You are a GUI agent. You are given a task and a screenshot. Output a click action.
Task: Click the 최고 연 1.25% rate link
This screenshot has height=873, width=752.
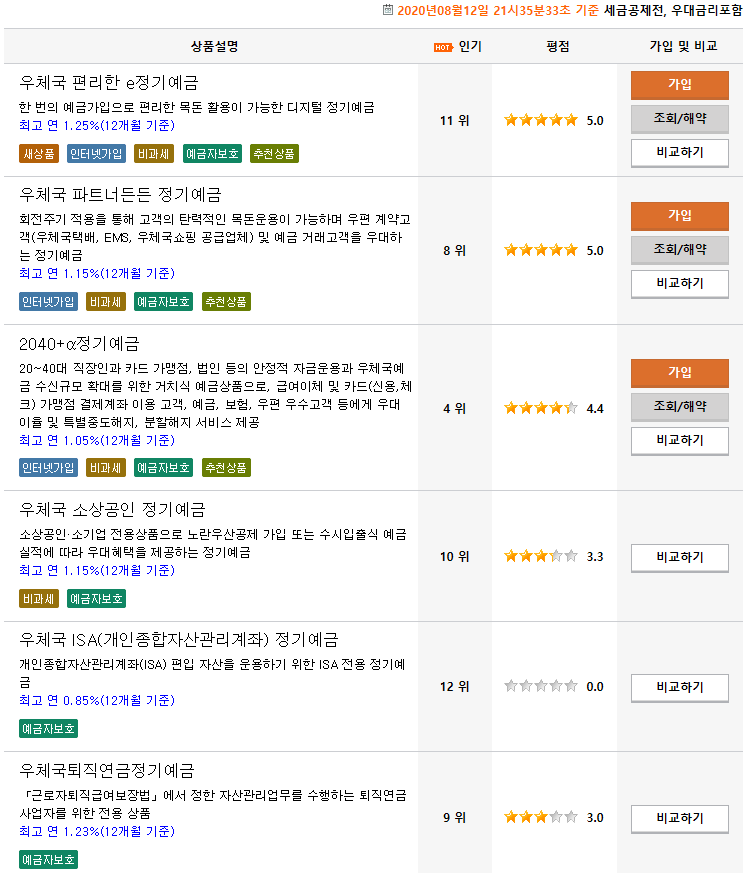(x=97, y=125)
